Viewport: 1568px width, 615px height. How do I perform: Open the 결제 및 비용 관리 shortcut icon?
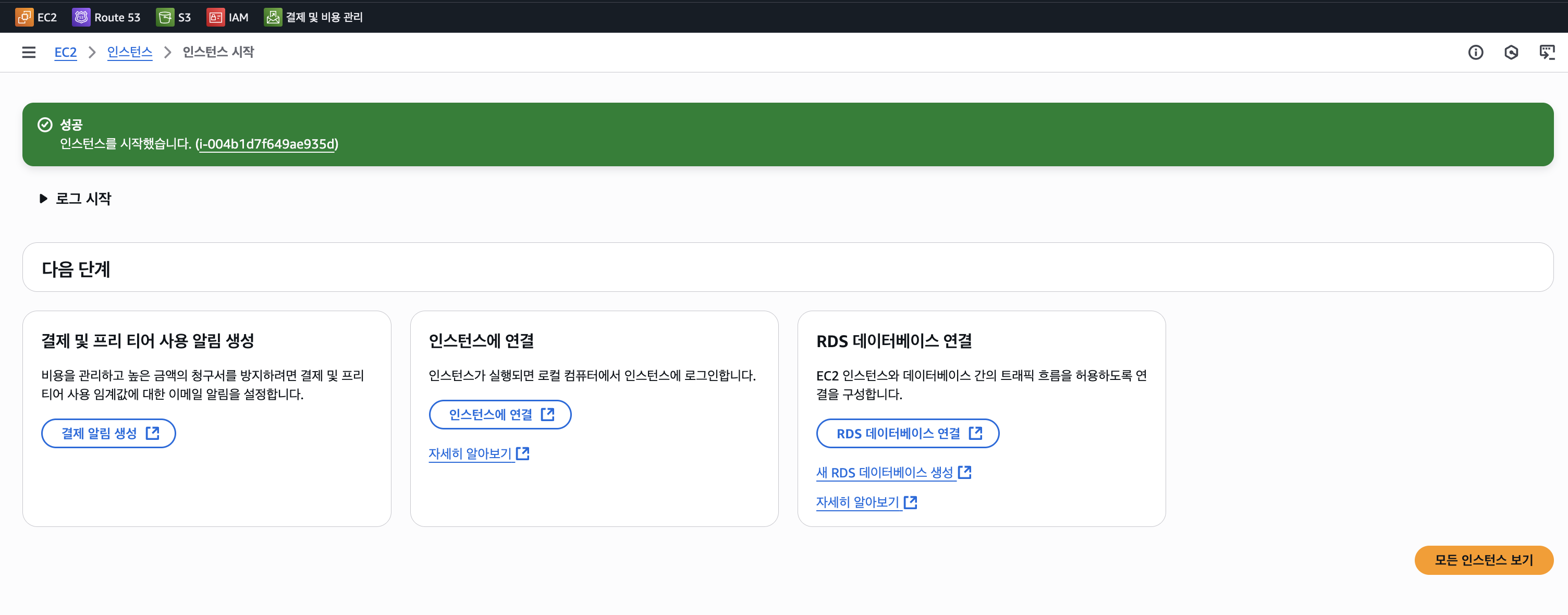pyautogui.click(x=273, y=17)
